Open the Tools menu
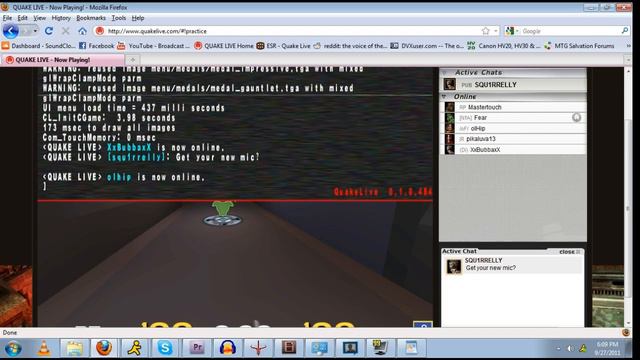 click(x=119, y=18)
